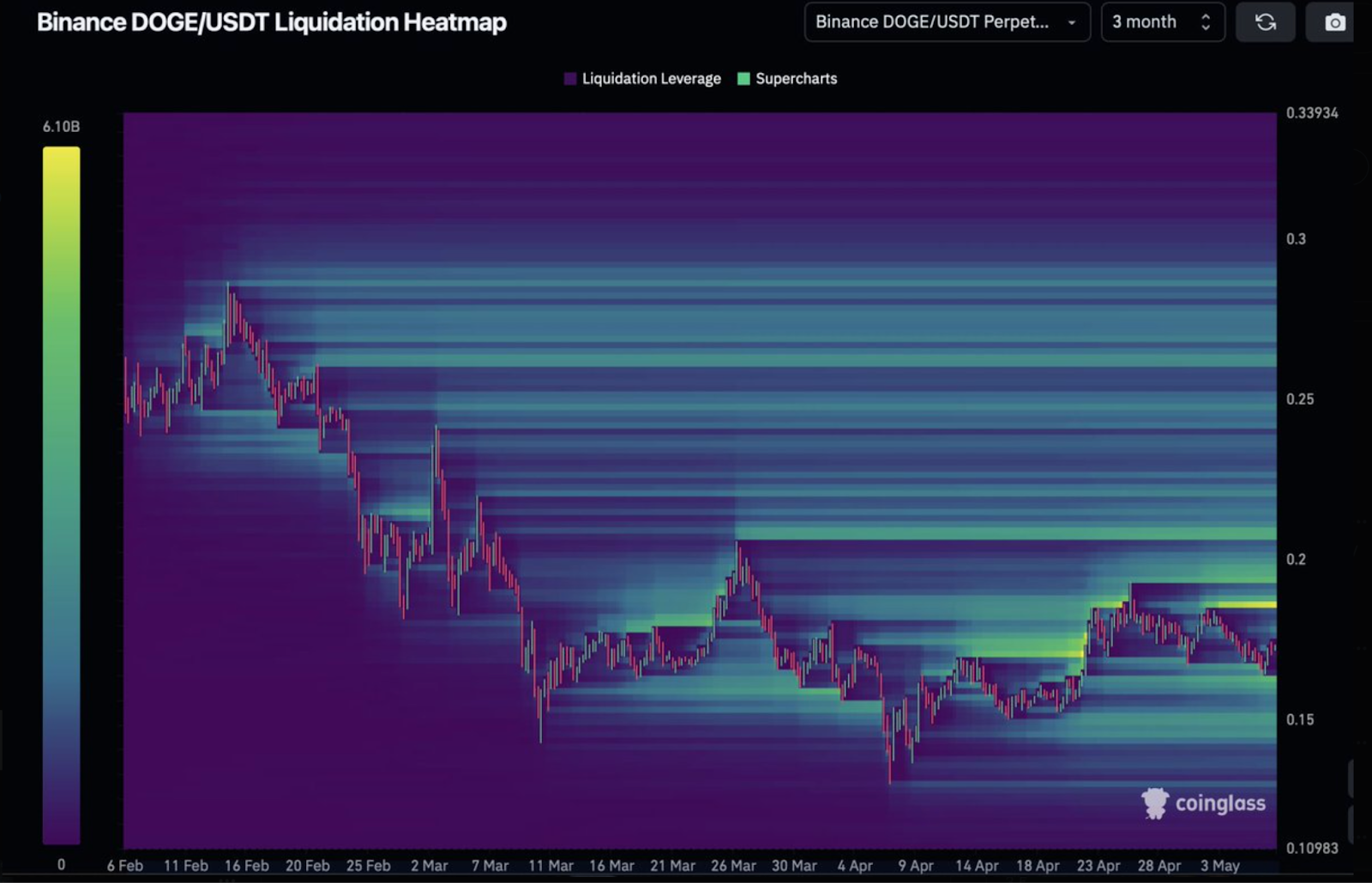Click the 11 Mar date axis label
The width and height of the screenshot is (1372, 883).
(x=551, y=866)
